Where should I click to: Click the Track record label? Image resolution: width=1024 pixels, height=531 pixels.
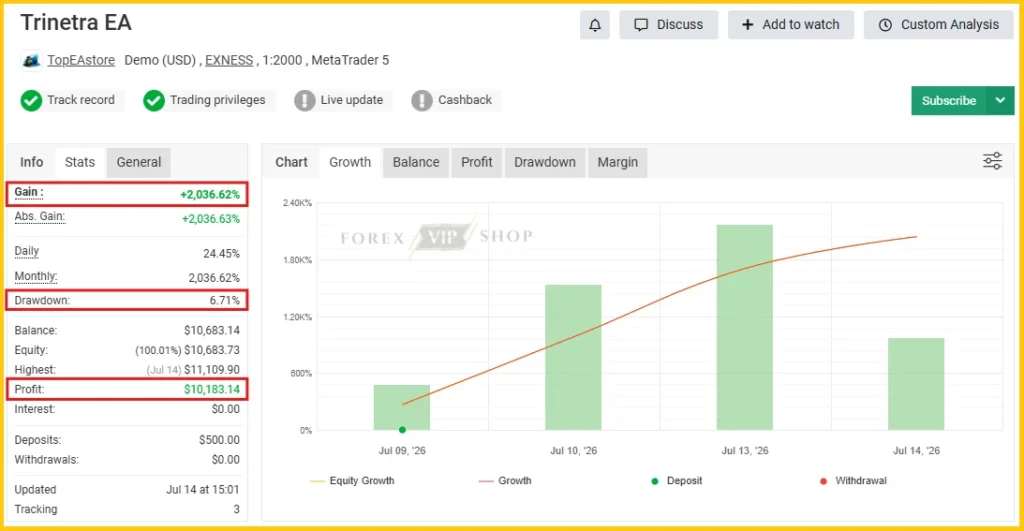[81, 100]
